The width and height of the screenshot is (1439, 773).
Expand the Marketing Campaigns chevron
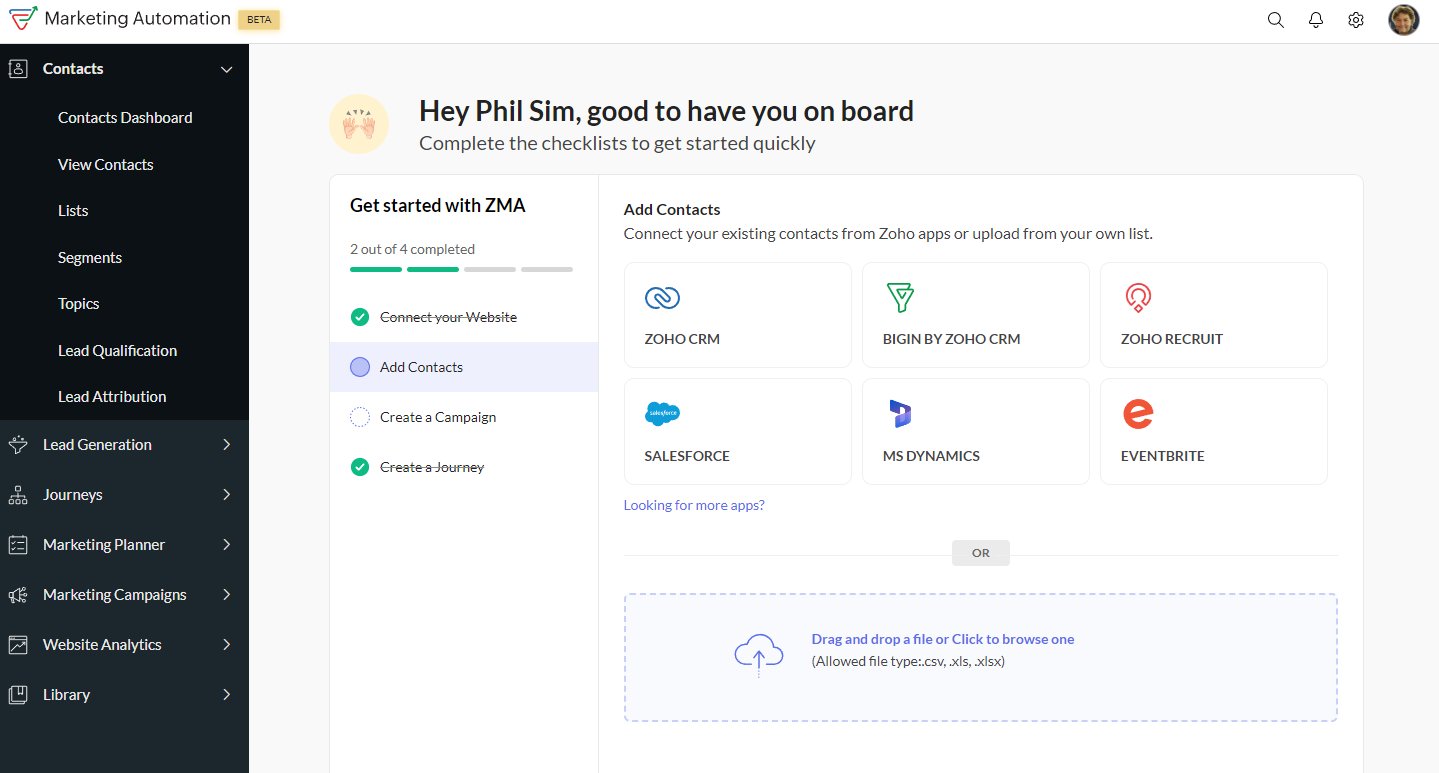[227, 594]
